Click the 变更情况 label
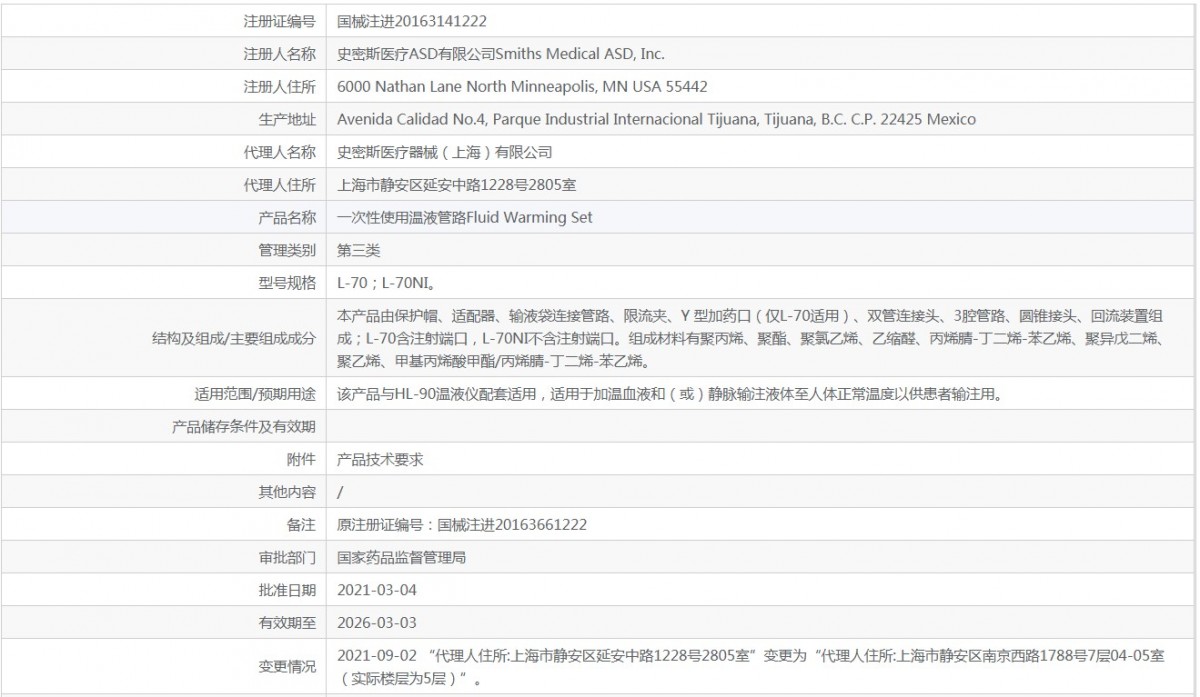The image size is (1200, 697). point(287,667)
